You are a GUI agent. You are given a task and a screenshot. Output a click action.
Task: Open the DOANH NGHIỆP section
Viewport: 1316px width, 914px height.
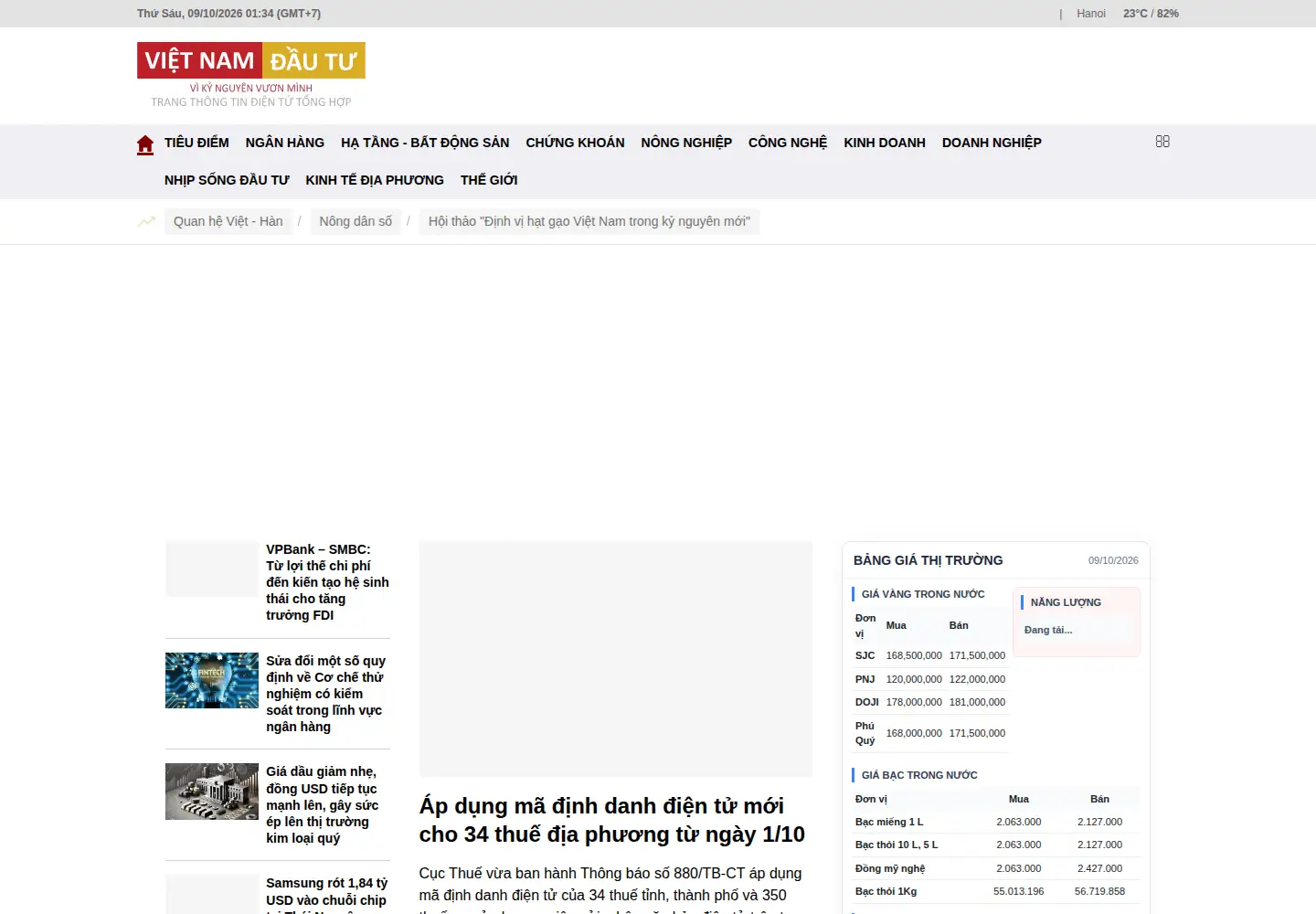[992, 143]
